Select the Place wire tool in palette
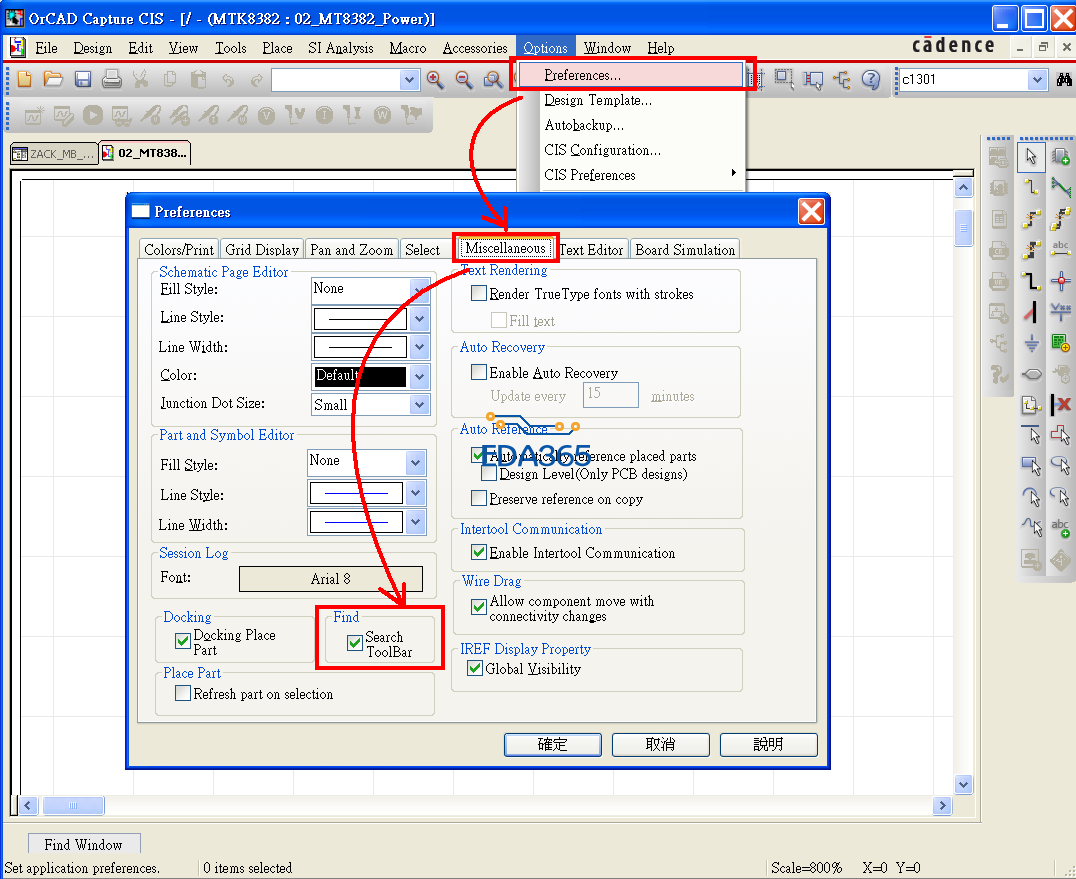The width and height of the screenshot is (1076, 879). (x=1031, y=187)
